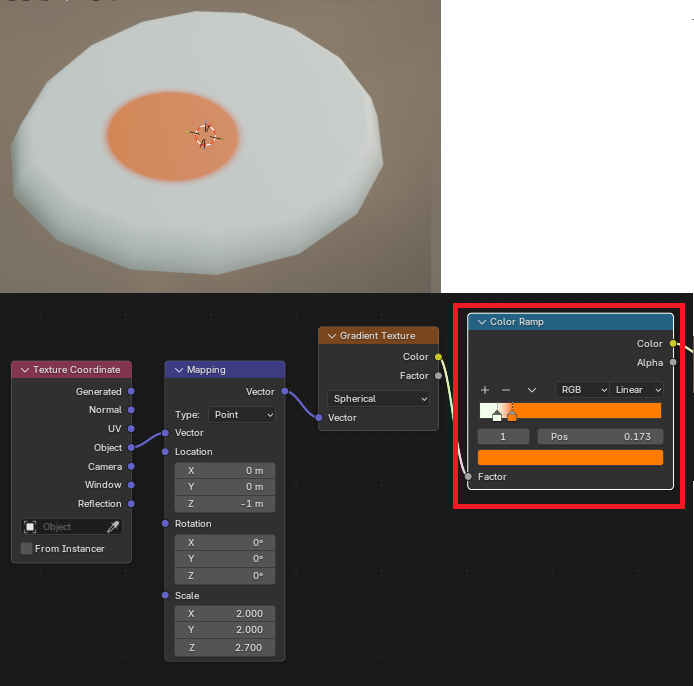This screenshot has width=694, height=686.
Task: Collapse the Mapping node
Action: tap(179, 370)
